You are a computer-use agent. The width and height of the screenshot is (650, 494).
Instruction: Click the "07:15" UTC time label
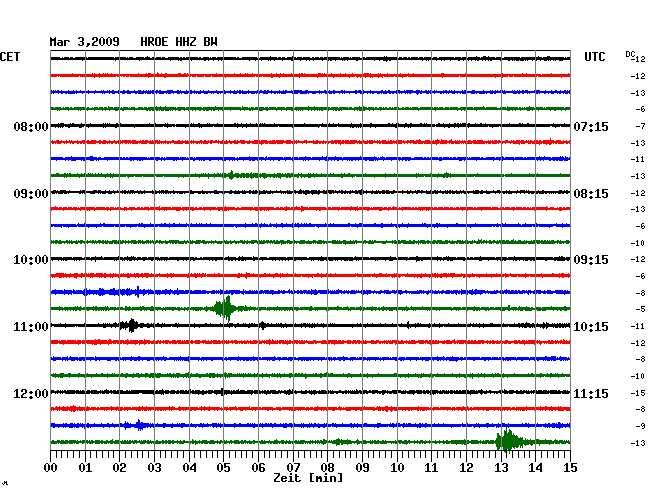(x=591, y=126)
